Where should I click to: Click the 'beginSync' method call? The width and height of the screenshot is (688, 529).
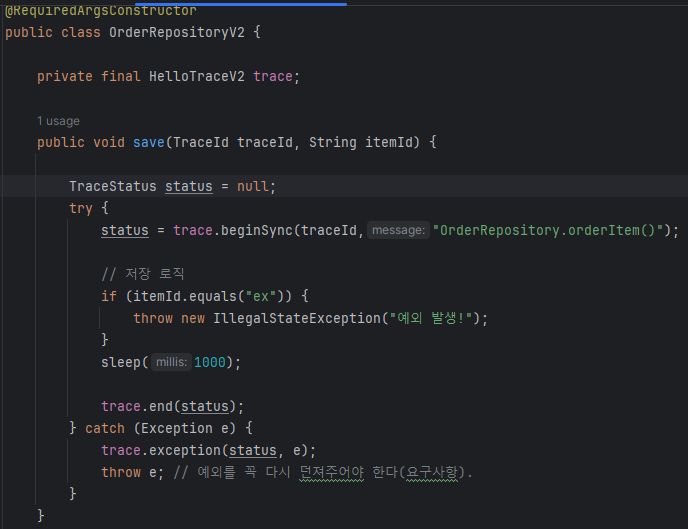pyautogui.click(x=257, y=230)
